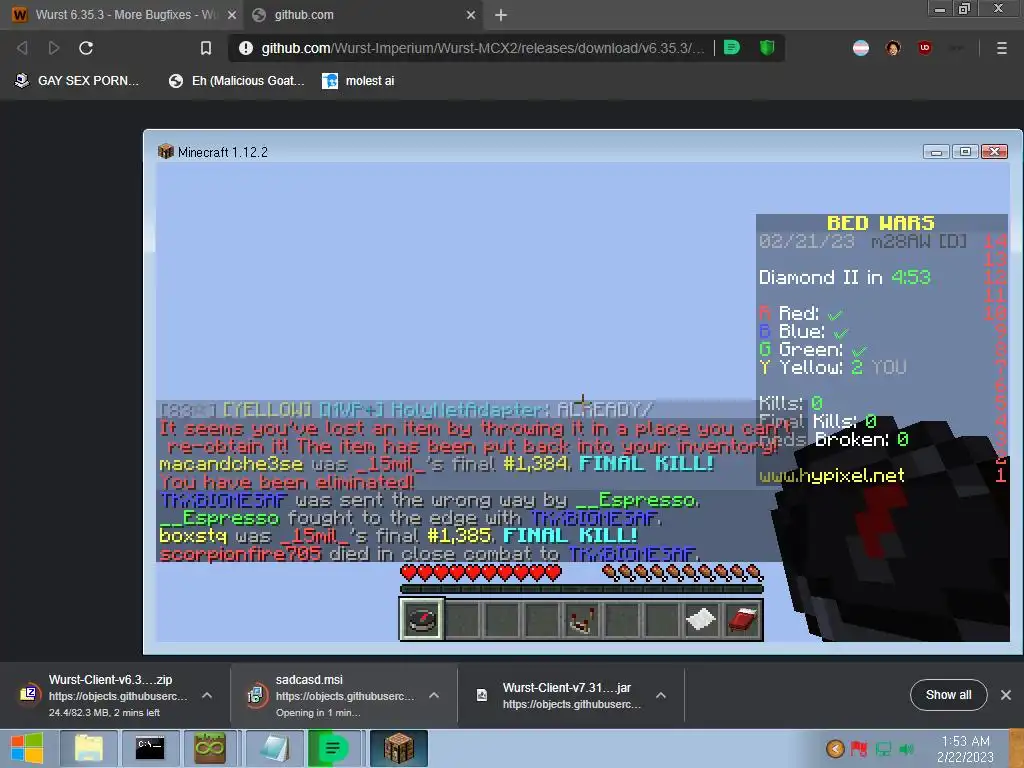Click the orange arrow tray icon
The height and width of the screenshot is (768, 1024).
click(835, 748)
